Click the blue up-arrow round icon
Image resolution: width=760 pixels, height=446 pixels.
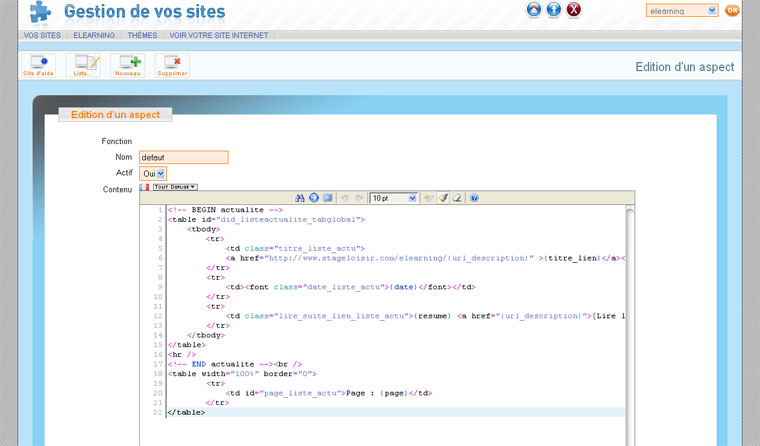click(x=554, y=10)
